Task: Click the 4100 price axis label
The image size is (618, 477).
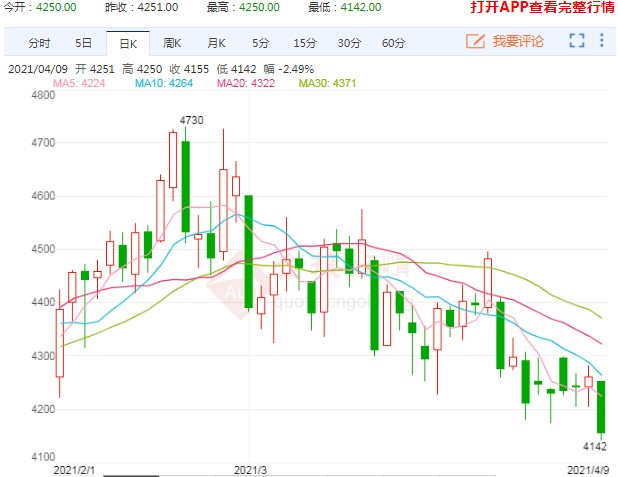Action: (43, 457)
